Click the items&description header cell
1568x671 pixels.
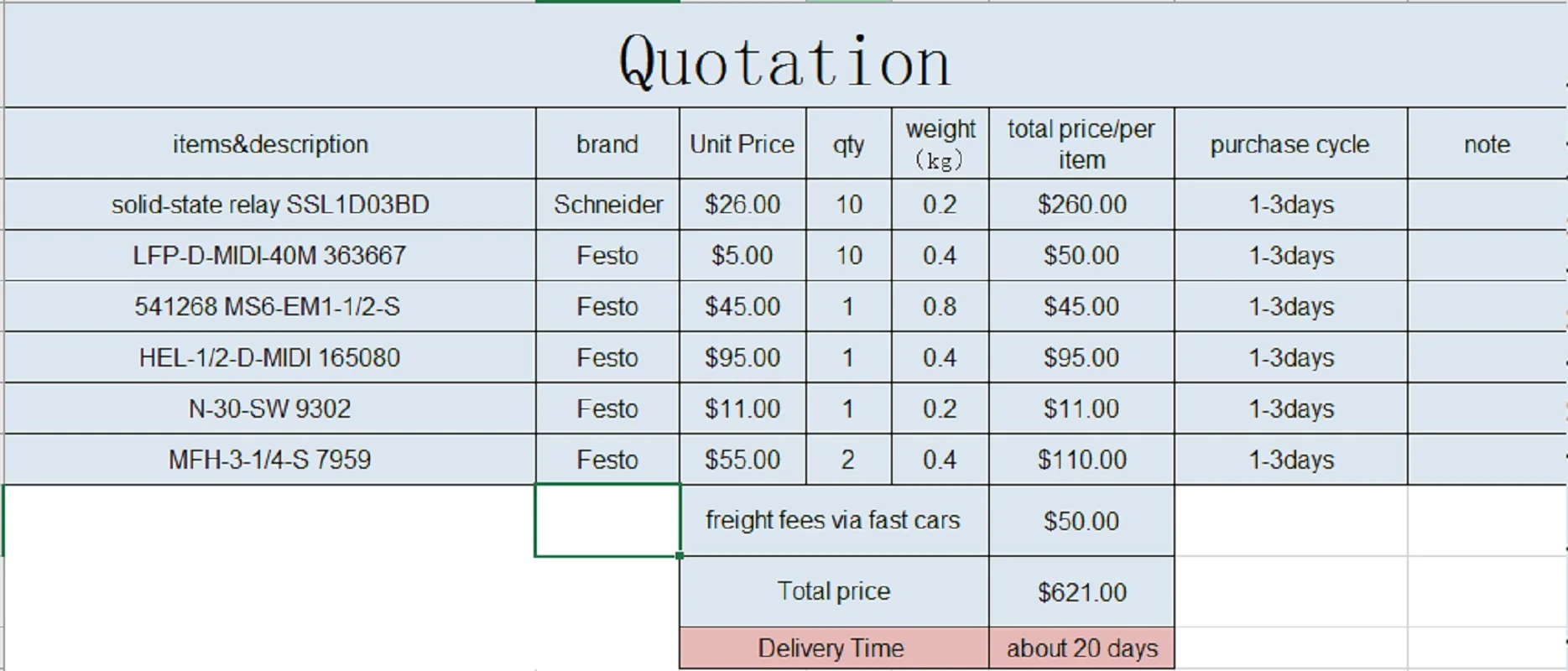(x=270, y=143)
